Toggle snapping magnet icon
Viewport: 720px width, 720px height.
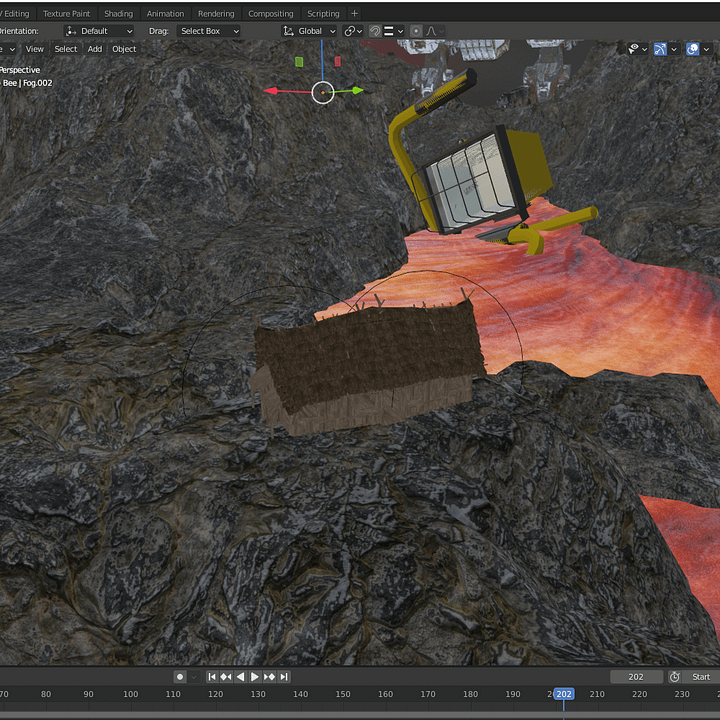pos(375,31)
